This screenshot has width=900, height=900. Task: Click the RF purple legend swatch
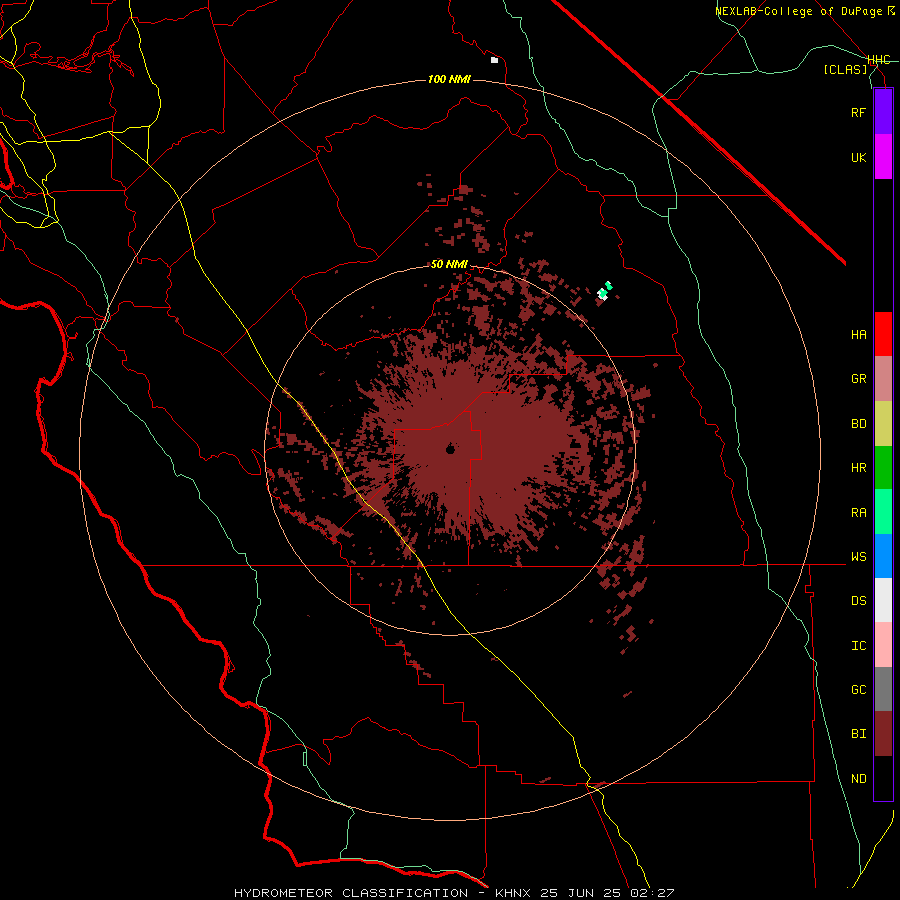coord(883,112)
